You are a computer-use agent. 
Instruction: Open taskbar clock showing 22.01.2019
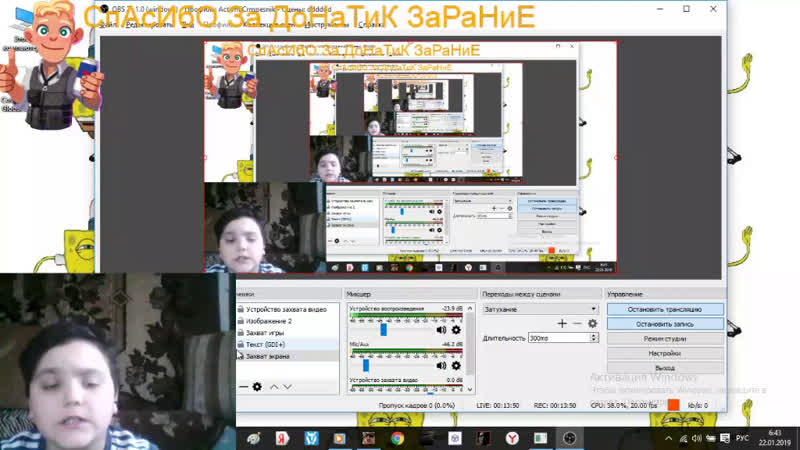pyautogui.click(x=774, y=438)
